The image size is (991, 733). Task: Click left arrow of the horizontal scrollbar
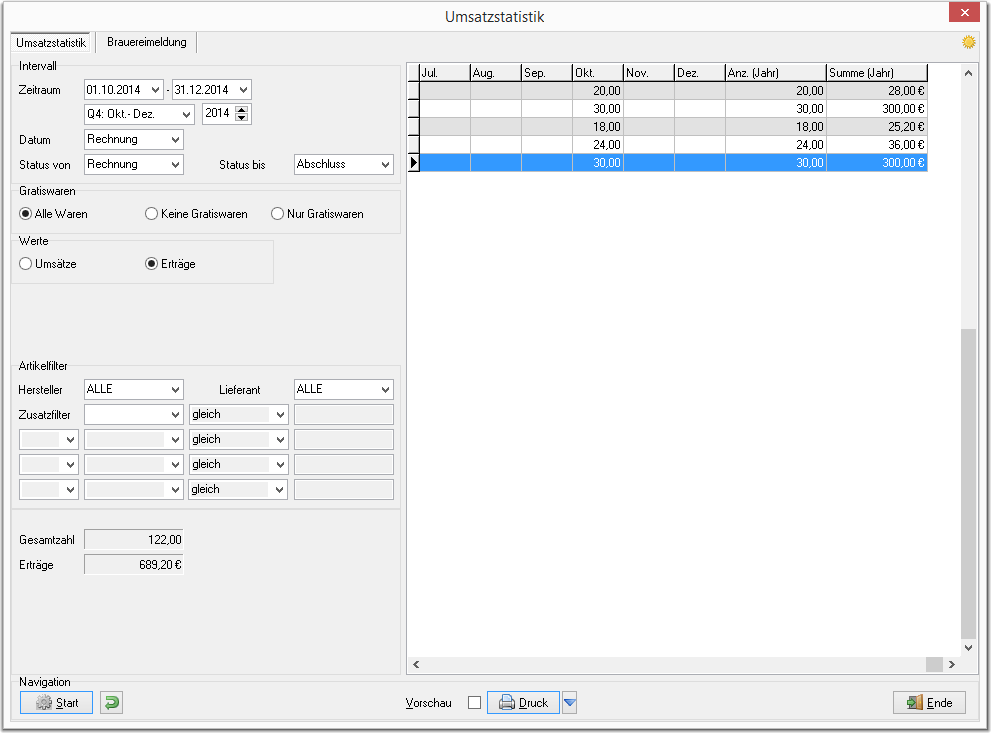pos(416,664)
